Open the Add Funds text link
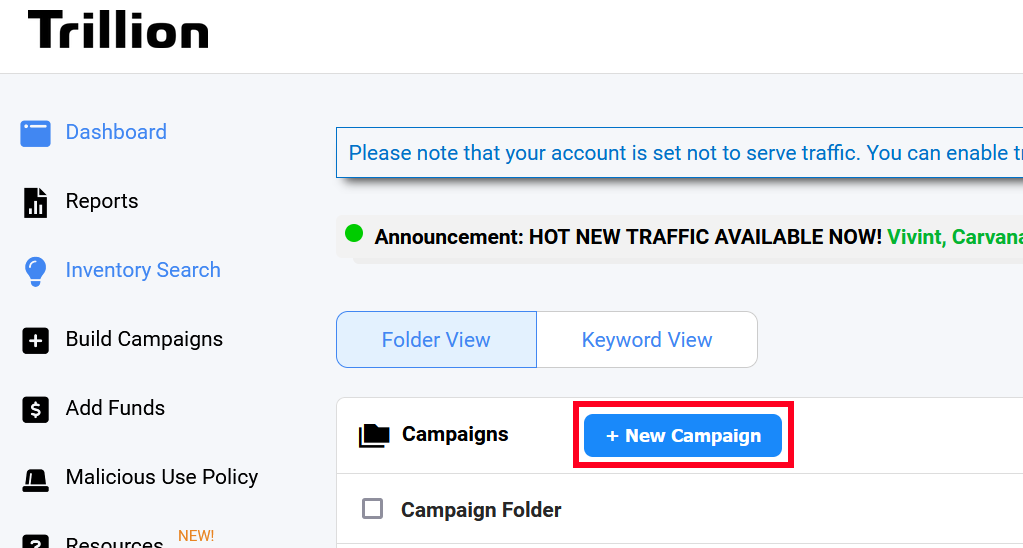1023x548 pixels. coord(115,408)
